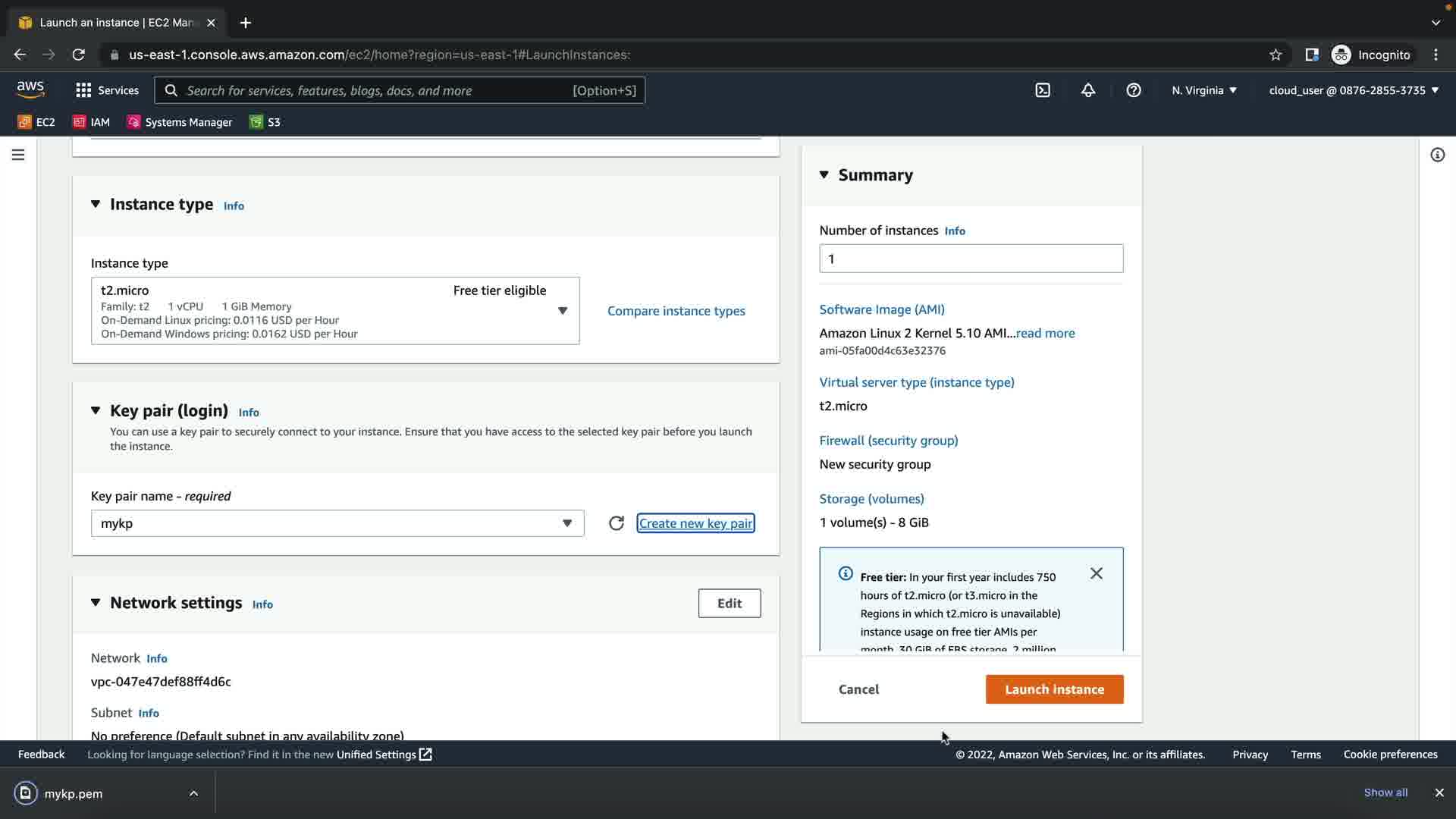
Task: Open the left navigation hamburger menu
Action: (x=18, y=155)
